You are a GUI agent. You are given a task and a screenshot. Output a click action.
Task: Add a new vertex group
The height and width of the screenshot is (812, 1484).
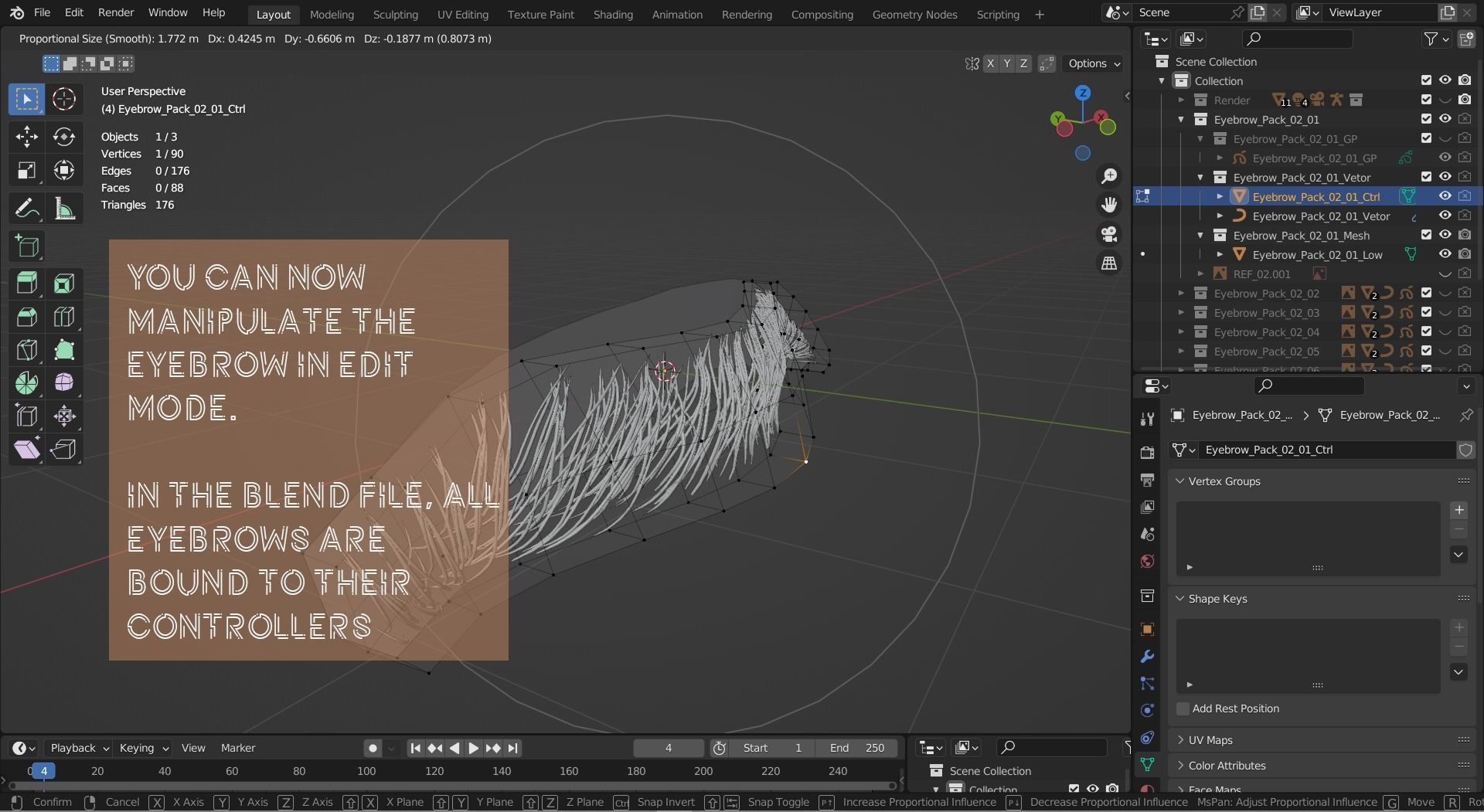coord(1458,510)
